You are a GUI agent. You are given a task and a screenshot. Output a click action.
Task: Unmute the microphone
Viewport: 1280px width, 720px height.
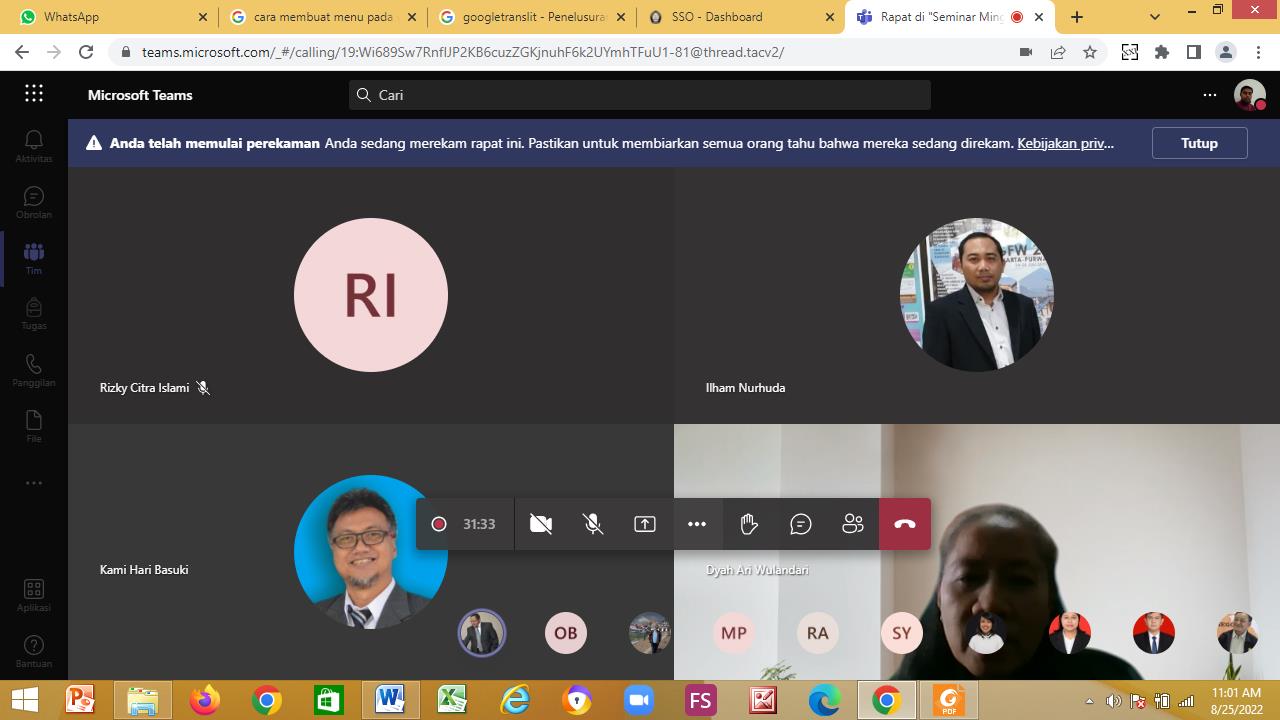click(x=593, y=524)
